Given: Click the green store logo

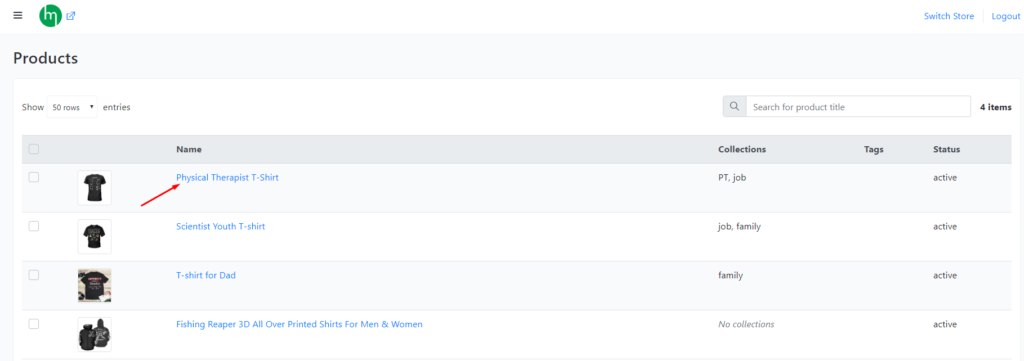Looking at the screenshot, I should 50,16.
